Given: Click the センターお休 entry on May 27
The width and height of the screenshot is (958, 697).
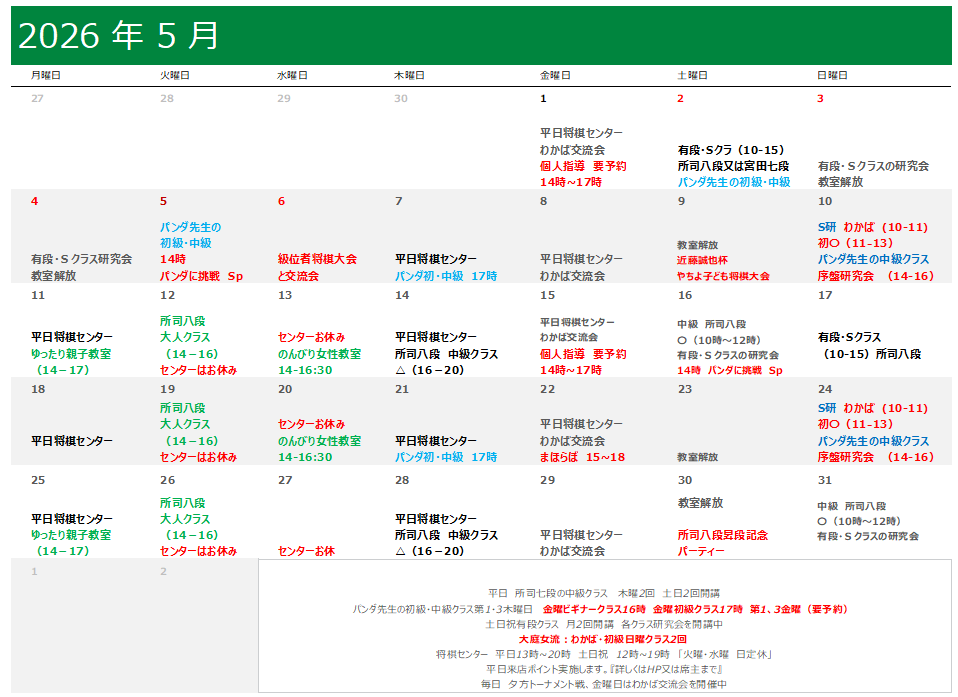Looking at the screenshot, I should coord(306,551).
